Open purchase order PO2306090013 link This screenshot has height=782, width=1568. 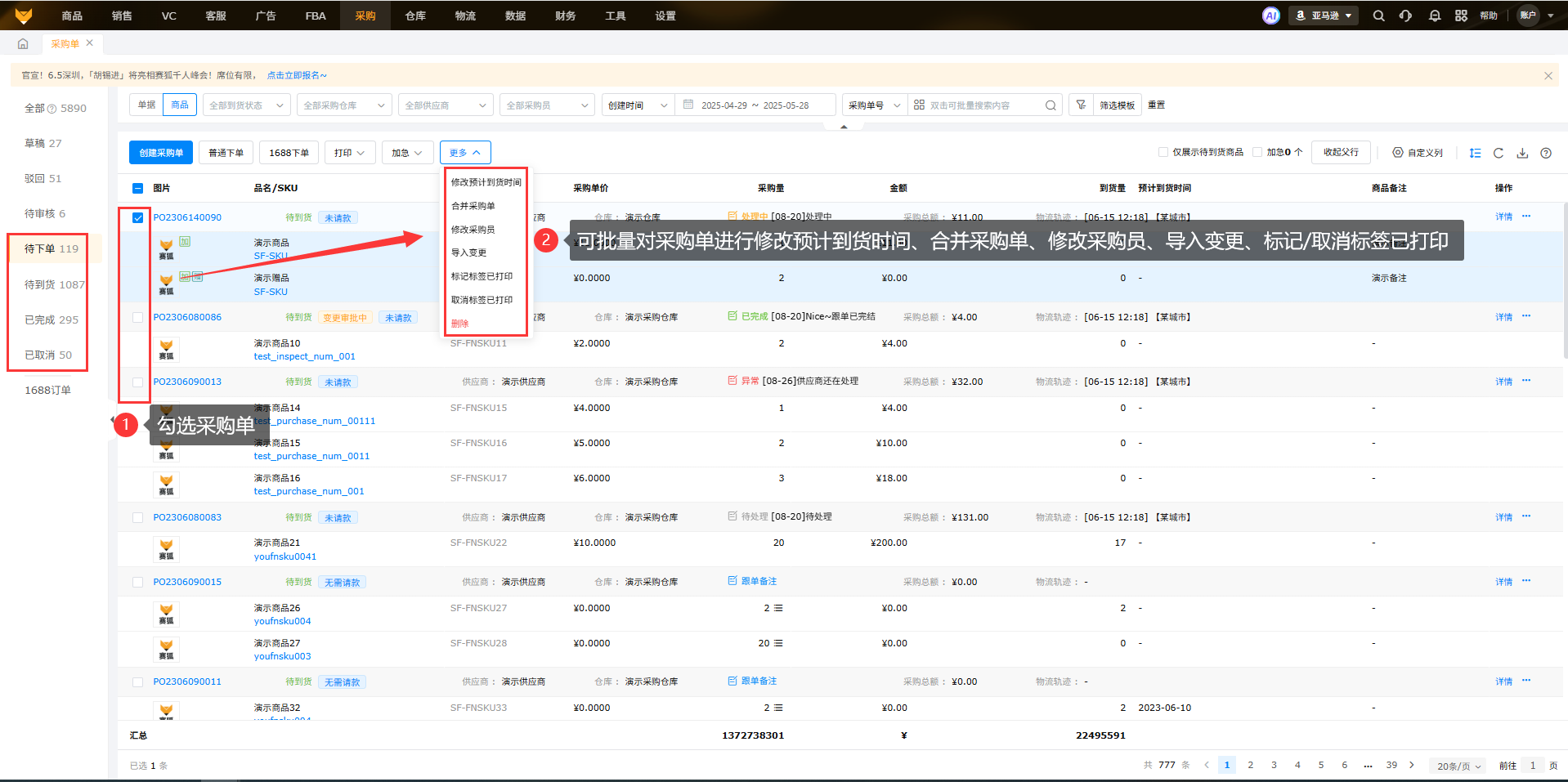(187, 382)
